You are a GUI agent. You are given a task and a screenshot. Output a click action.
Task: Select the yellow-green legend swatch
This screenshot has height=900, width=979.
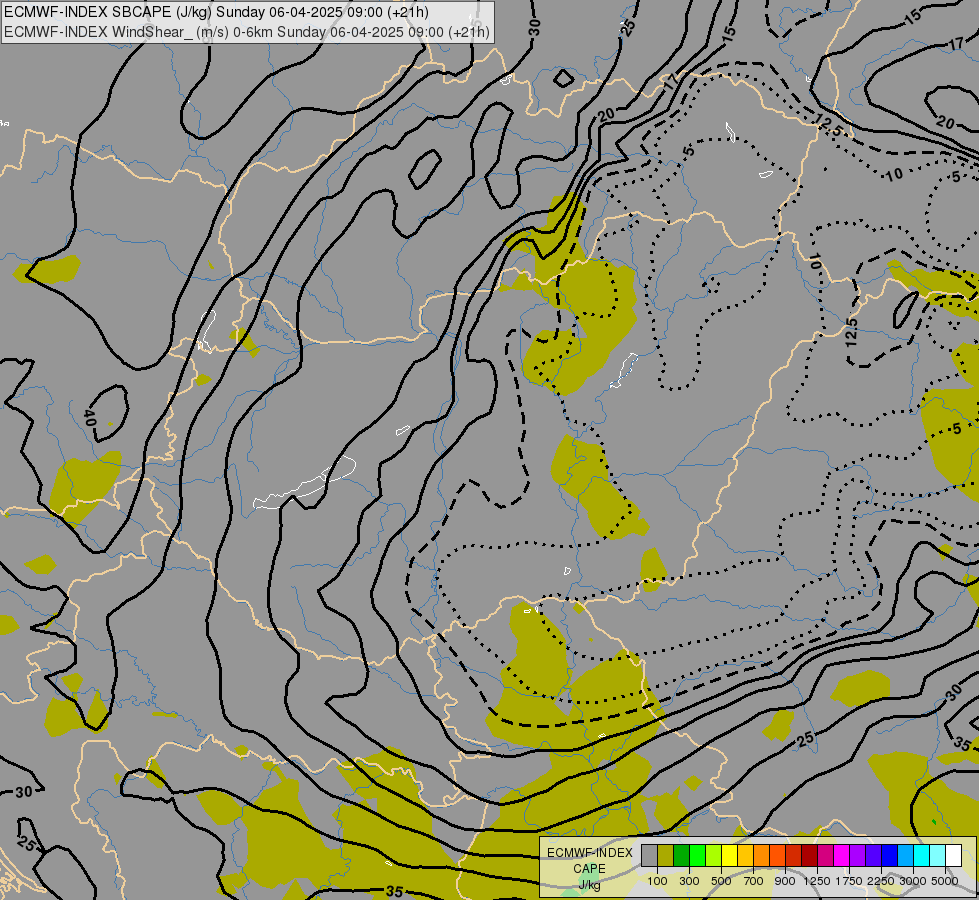pos(713,855)
